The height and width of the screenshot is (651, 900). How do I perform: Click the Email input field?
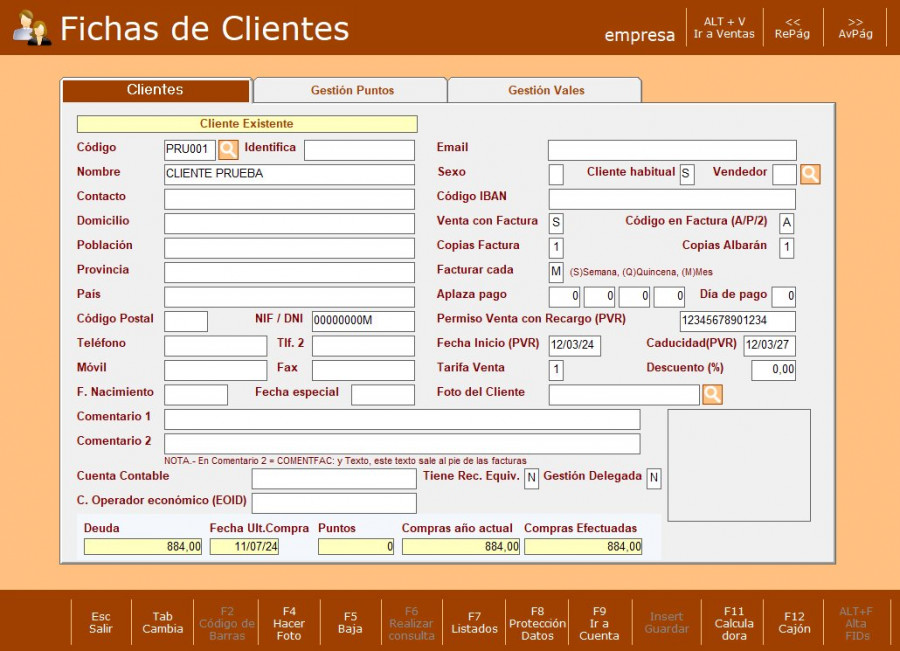point(672,150)
